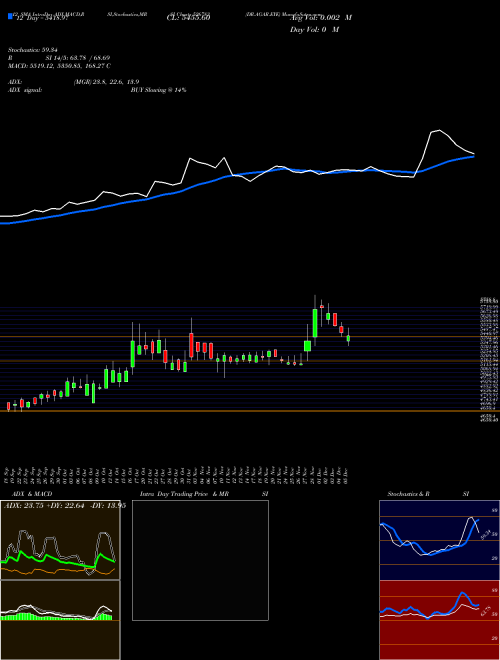
Task: Click the white line's peak on the upper chart
Action: [x=439, y=130]
